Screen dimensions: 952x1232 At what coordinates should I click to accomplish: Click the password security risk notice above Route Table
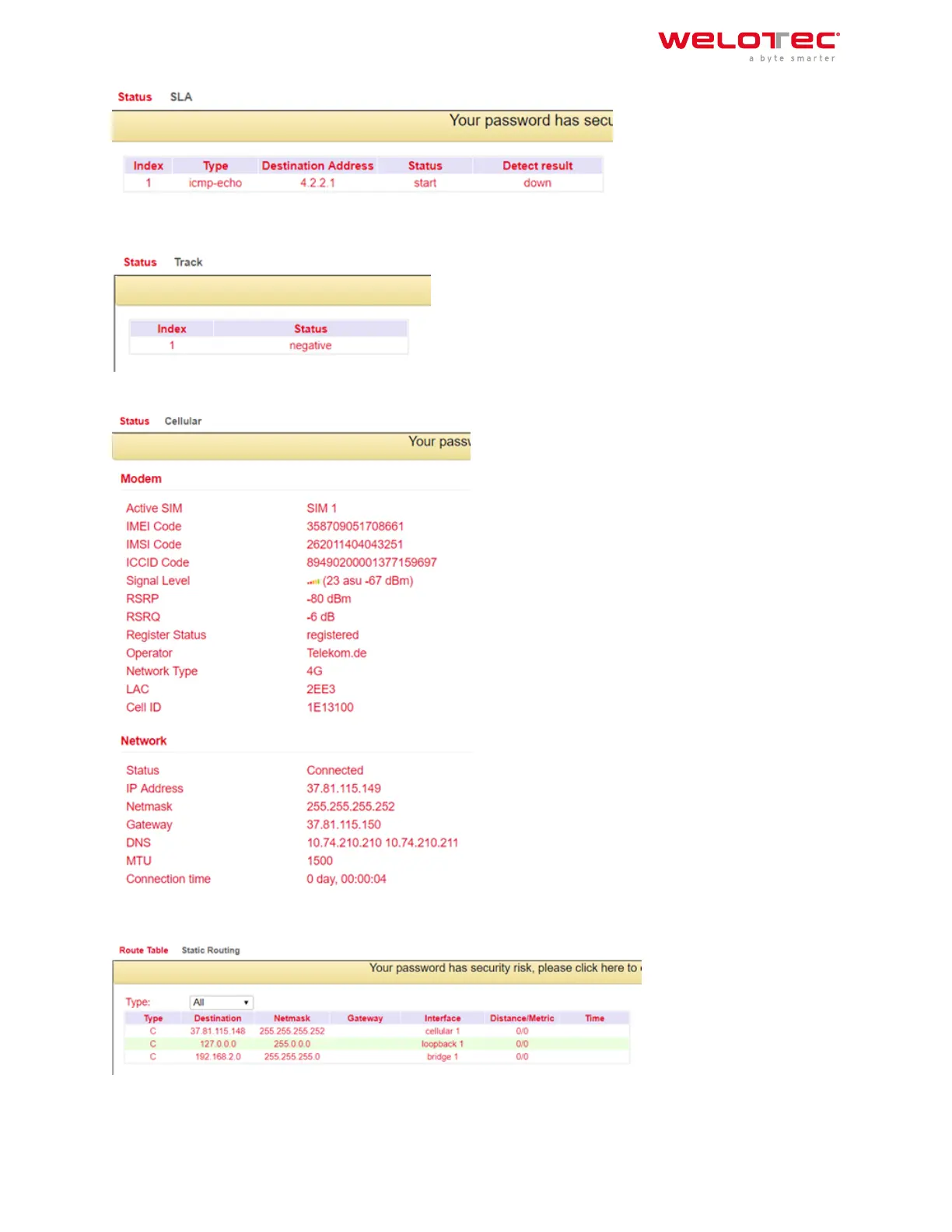pyautogui.click(x=505, y=968)
